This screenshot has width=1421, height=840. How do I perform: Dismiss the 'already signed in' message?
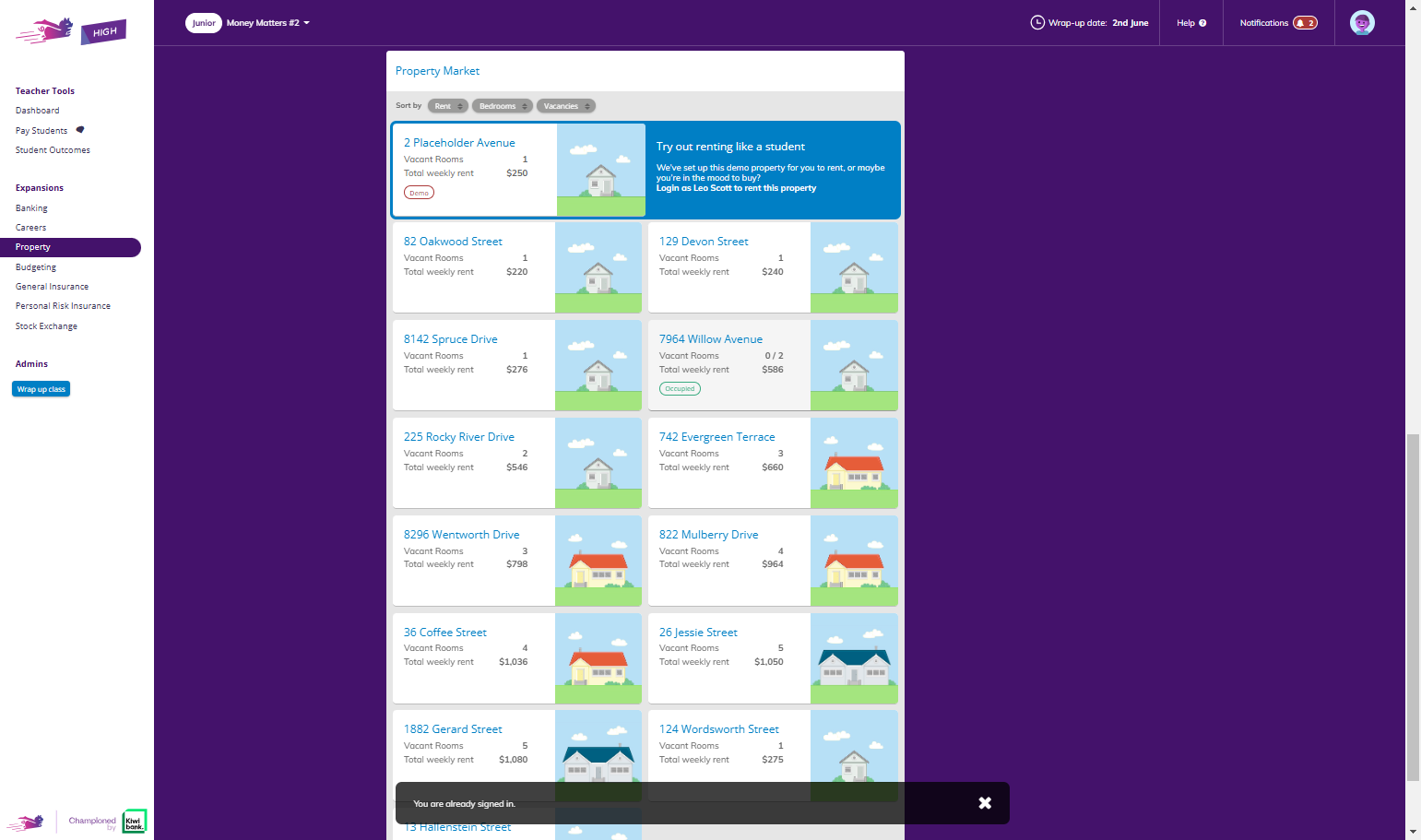point(985,803)
